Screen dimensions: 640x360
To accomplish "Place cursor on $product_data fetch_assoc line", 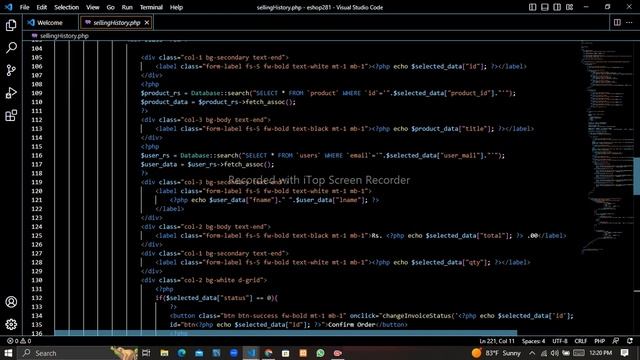I will point(218,102).
